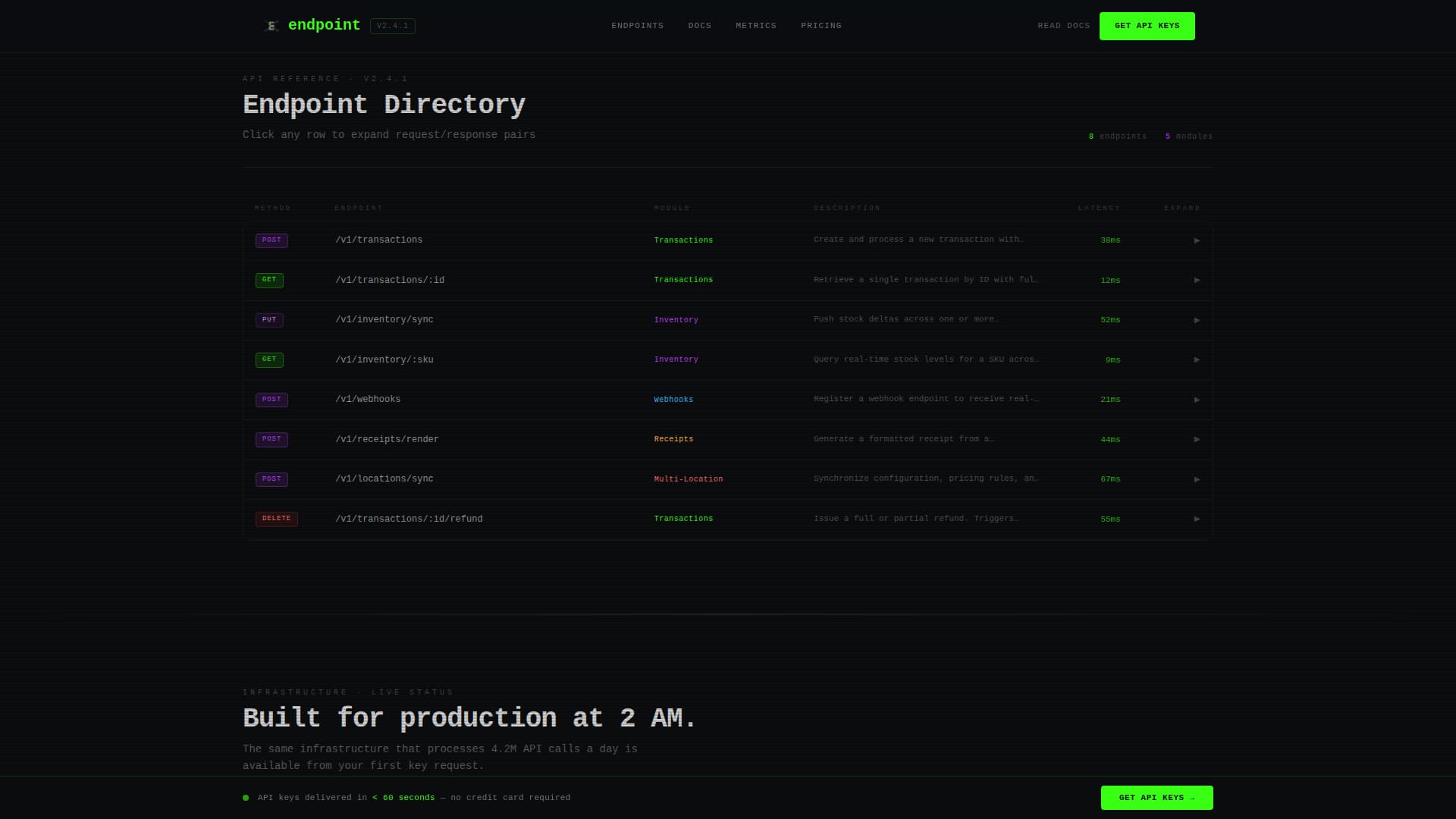Viewport: 1456px width, 819px height.
Task: Select the /v1/transactions/:id/refund endpoint path
Action: 409,519
